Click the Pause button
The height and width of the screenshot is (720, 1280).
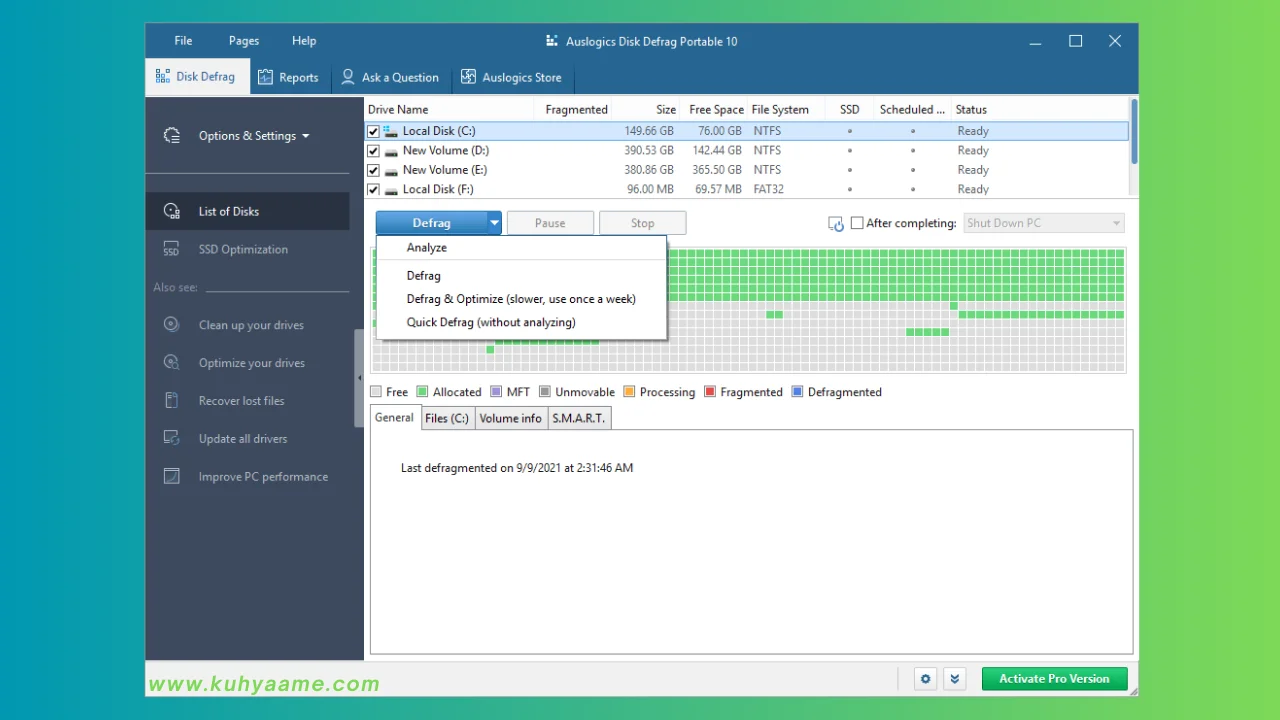(550, 223)
